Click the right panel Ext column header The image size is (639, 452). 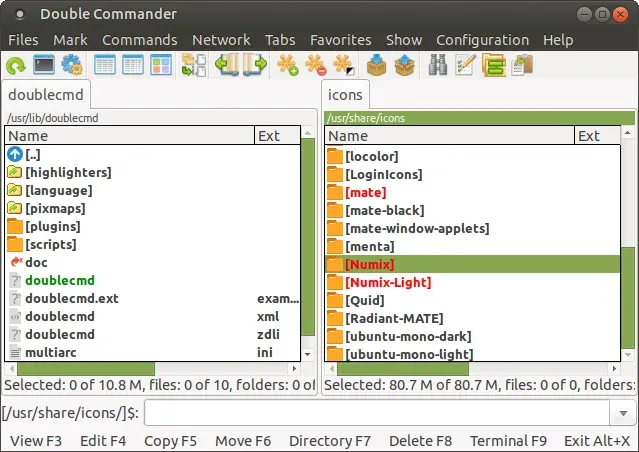pos(597,136)
